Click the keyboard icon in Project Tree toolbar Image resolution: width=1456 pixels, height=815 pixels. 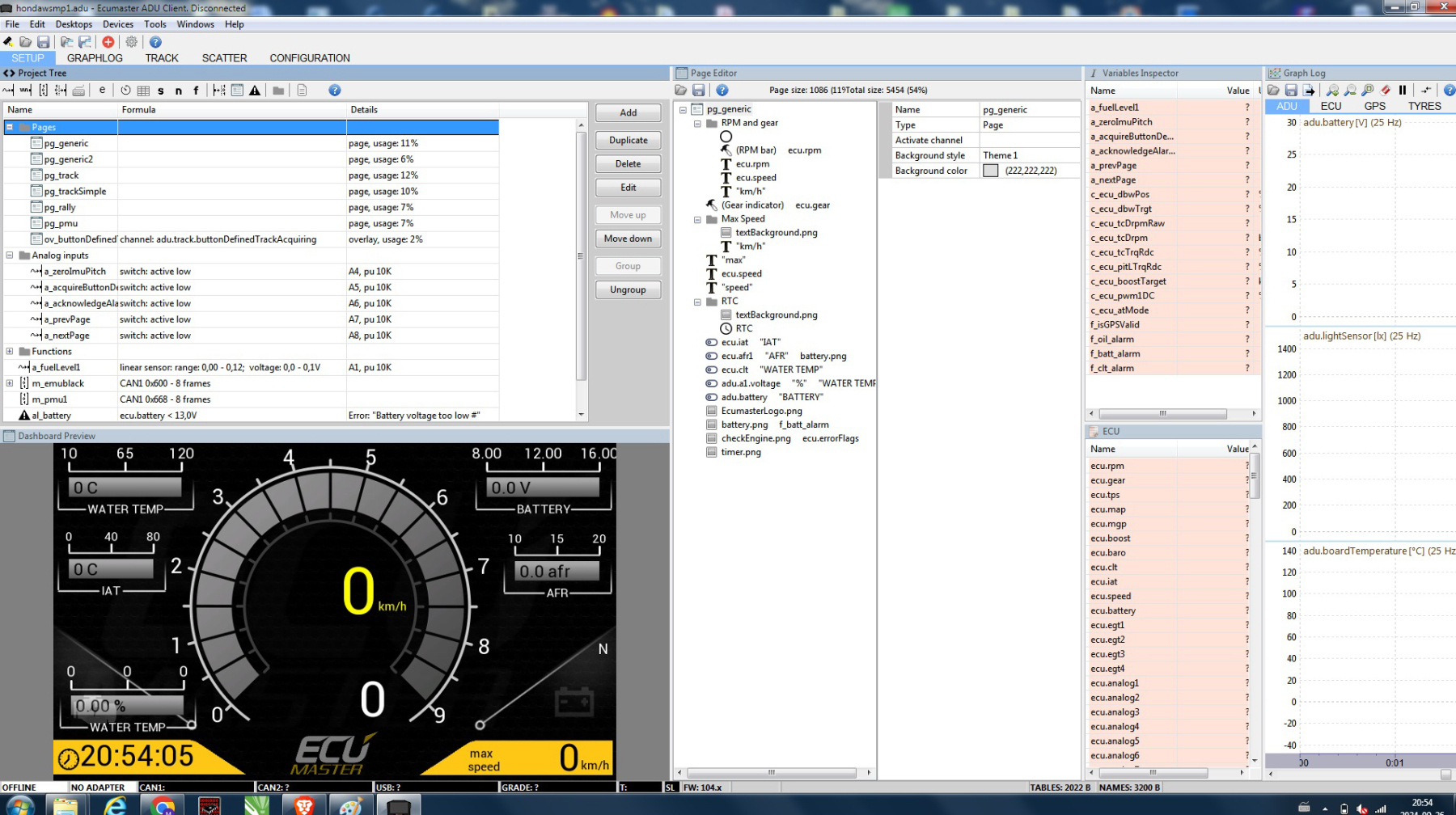(78, 91)
